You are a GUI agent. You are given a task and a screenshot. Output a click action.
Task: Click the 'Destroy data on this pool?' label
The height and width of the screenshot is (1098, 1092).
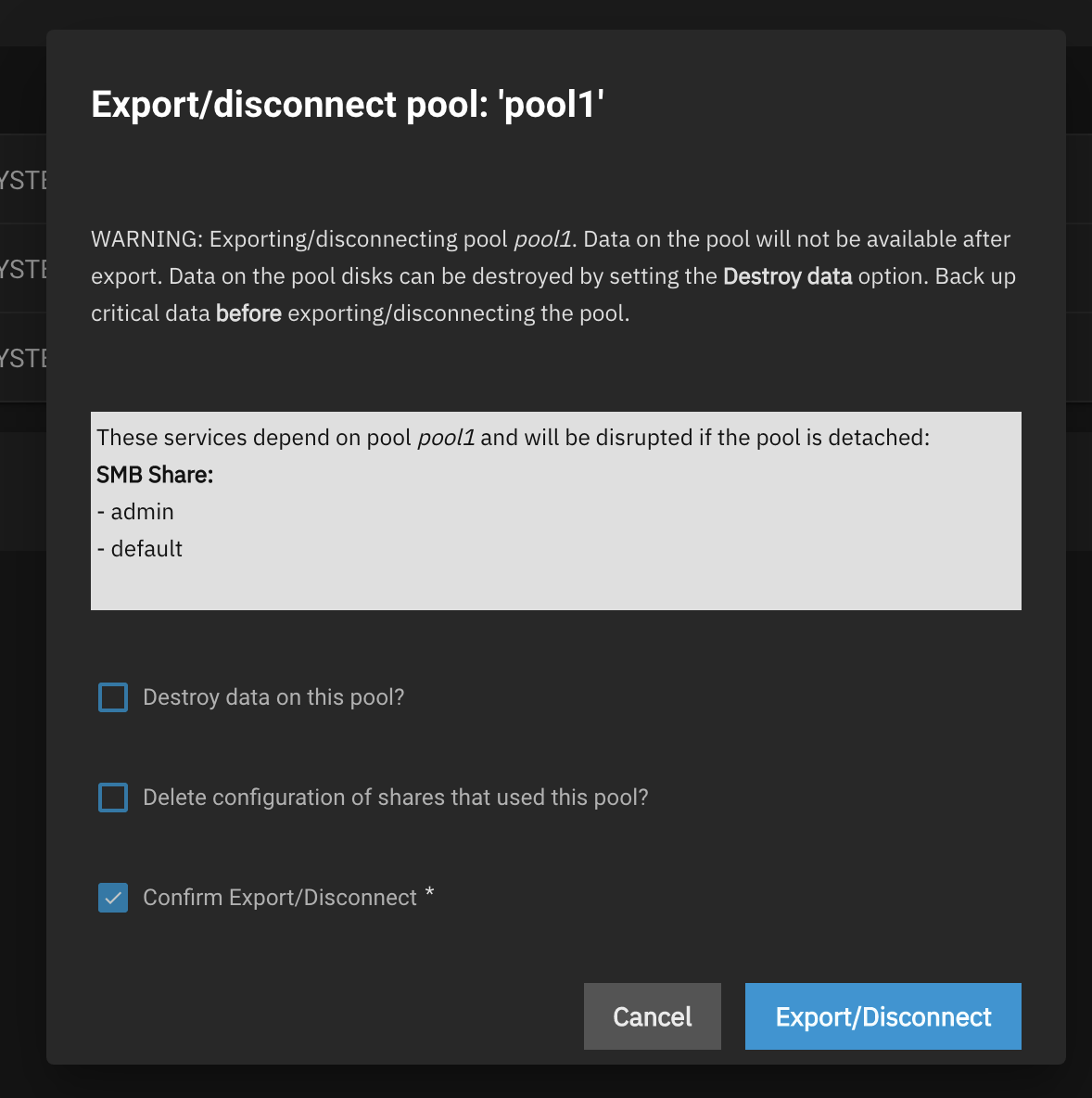(x=273, y=697)
